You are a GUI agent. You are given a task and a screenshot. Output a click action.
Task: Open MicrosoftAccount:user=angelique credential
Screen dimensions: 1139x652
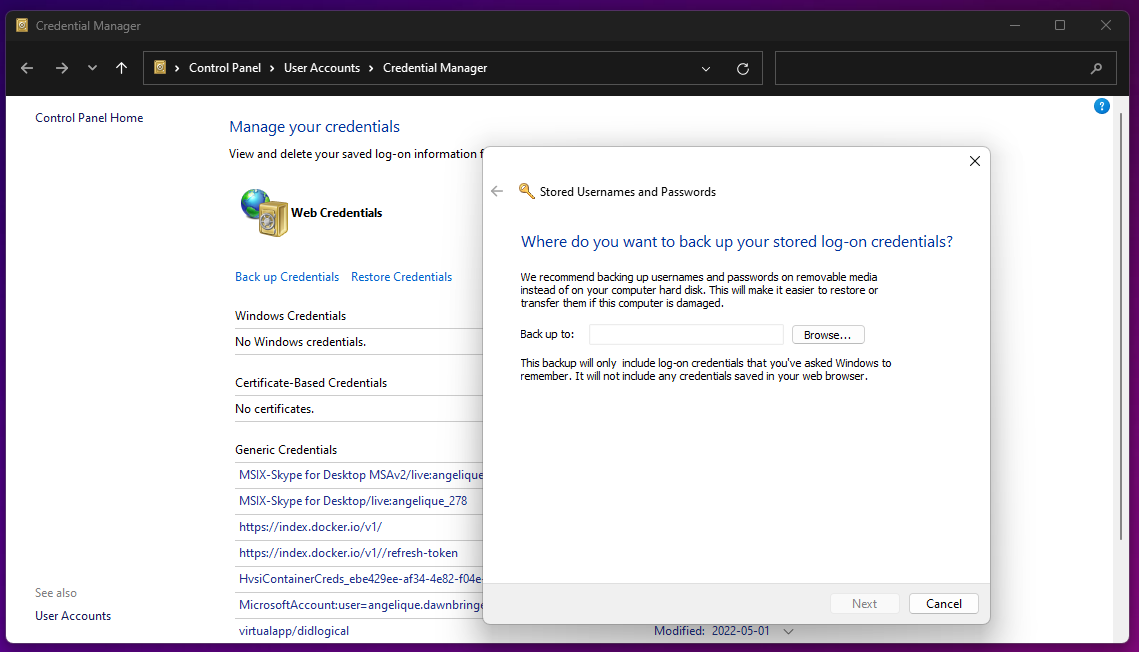coord(361,606)
